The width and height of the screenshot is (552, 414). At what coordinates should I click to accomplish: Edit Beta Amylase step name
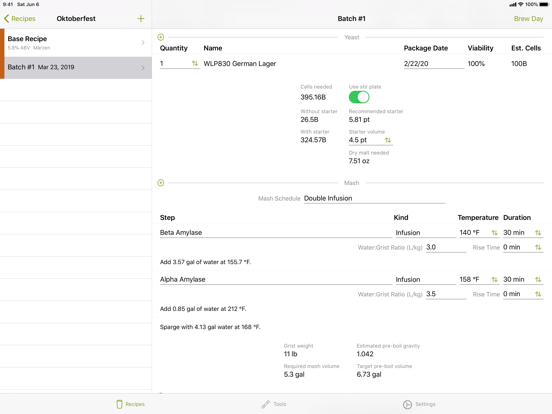pos(276,233)
